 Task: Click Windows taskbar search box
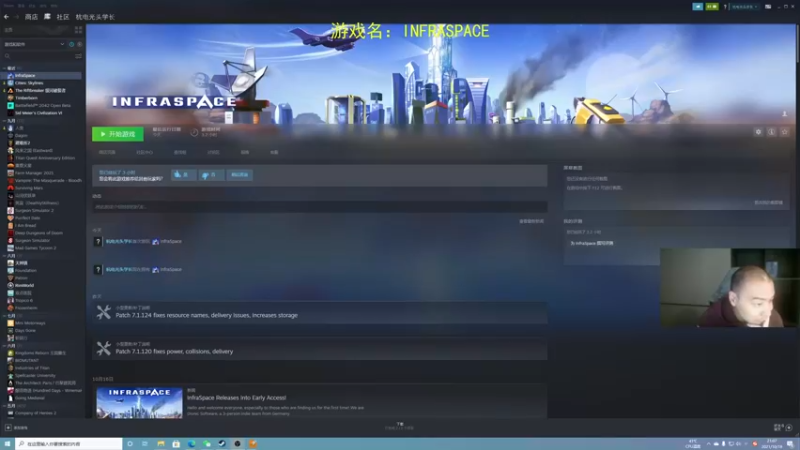(x=69, y=444)
